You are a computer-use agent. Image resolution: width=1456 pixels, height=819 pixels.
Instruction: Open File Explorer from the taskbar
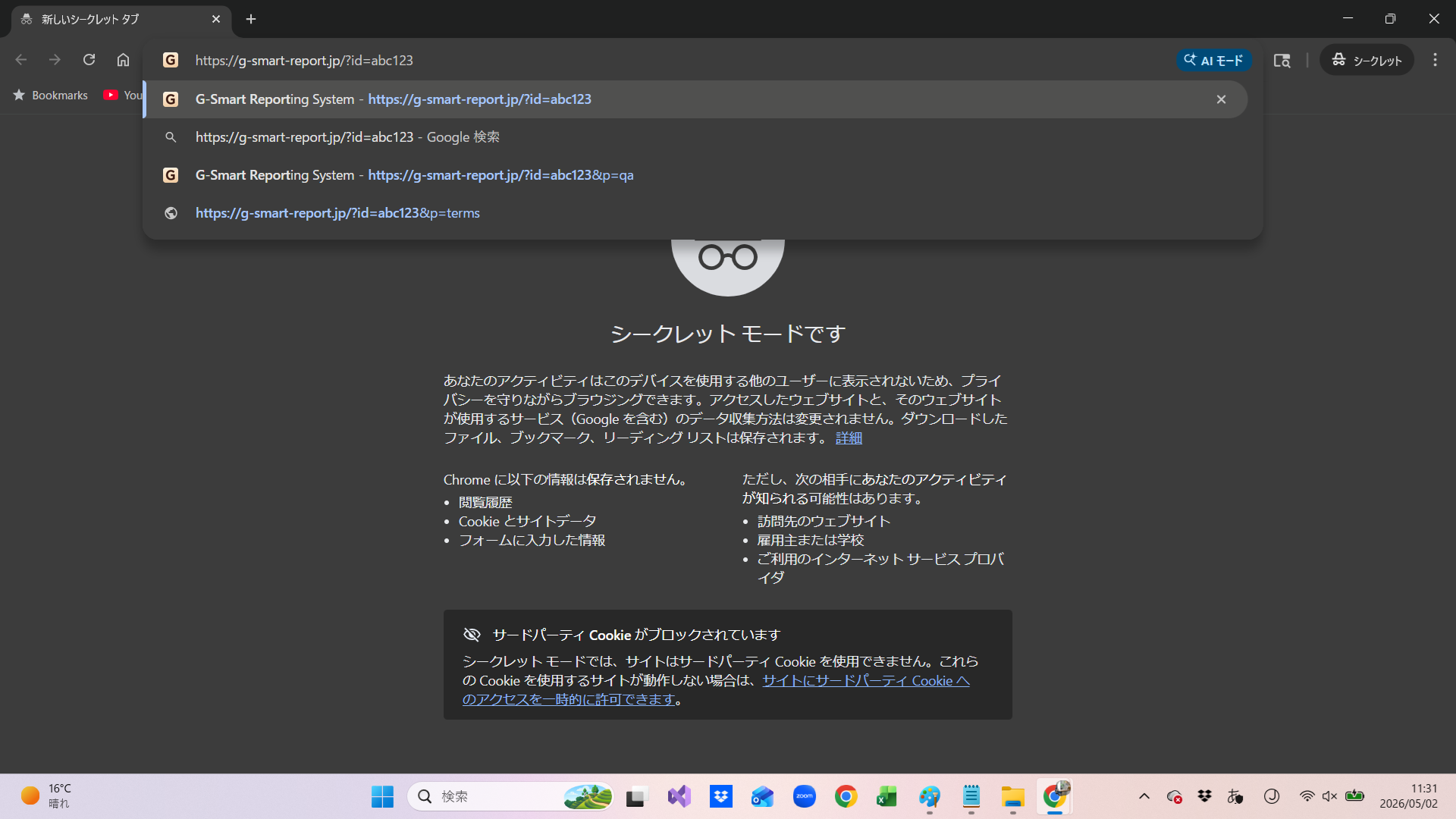[1012, 796]
